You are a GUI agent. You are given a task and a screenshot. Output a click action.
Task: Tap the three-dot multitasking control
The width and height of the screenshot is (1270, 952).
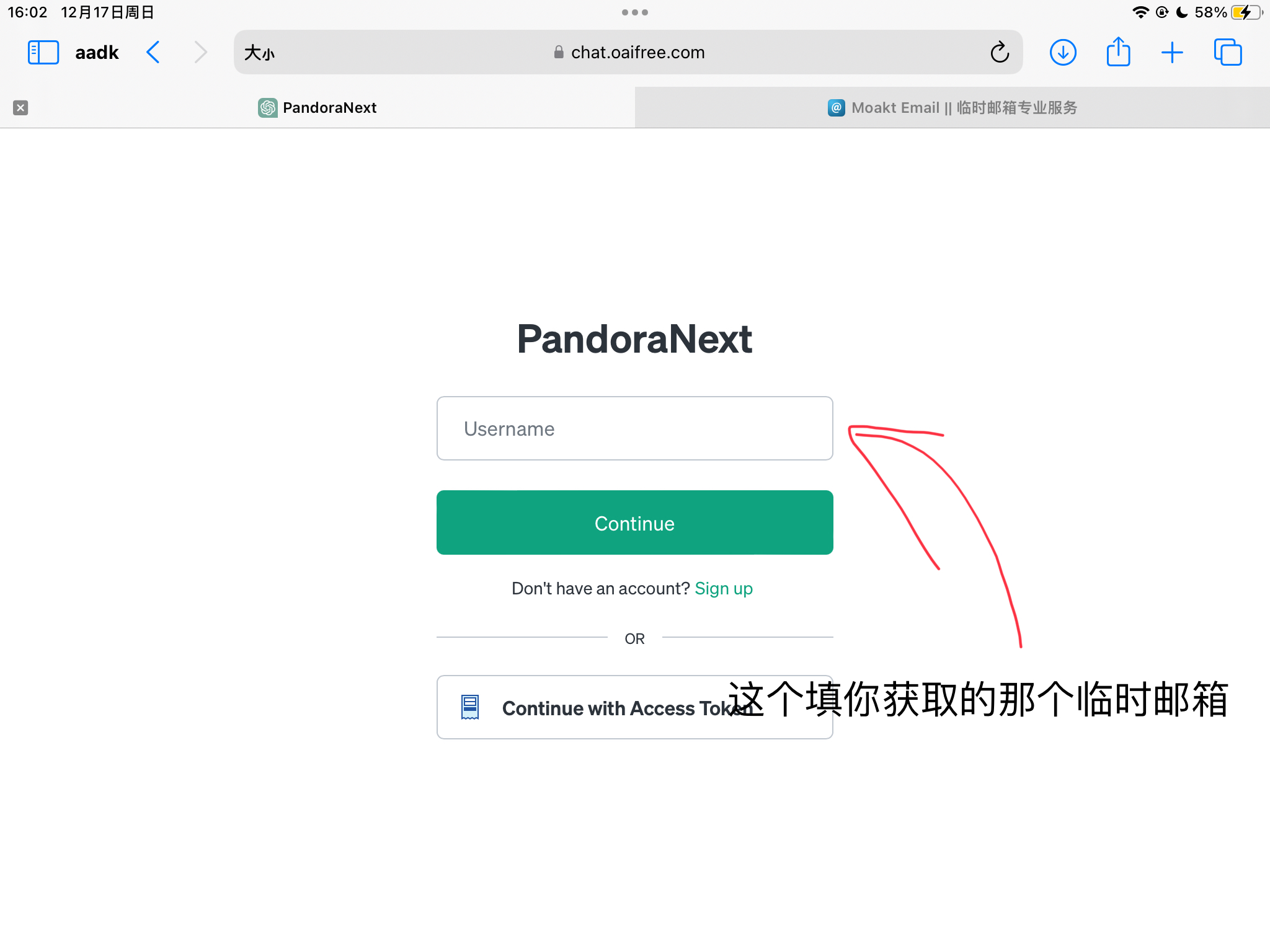635,12
